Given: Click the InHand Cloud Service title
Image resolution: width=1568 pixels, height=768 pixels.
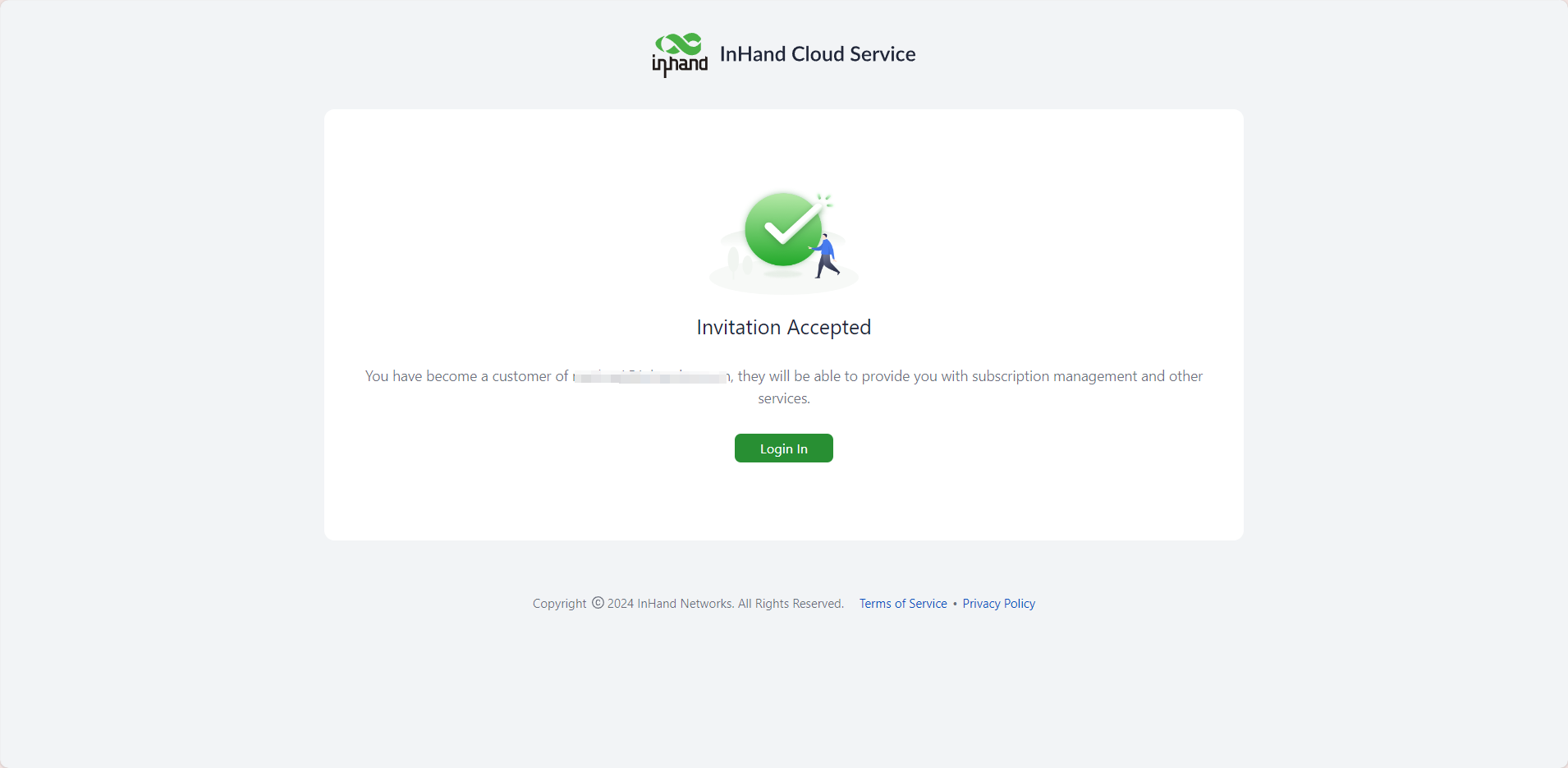Looking at the screenshot, I should [817, 54].
